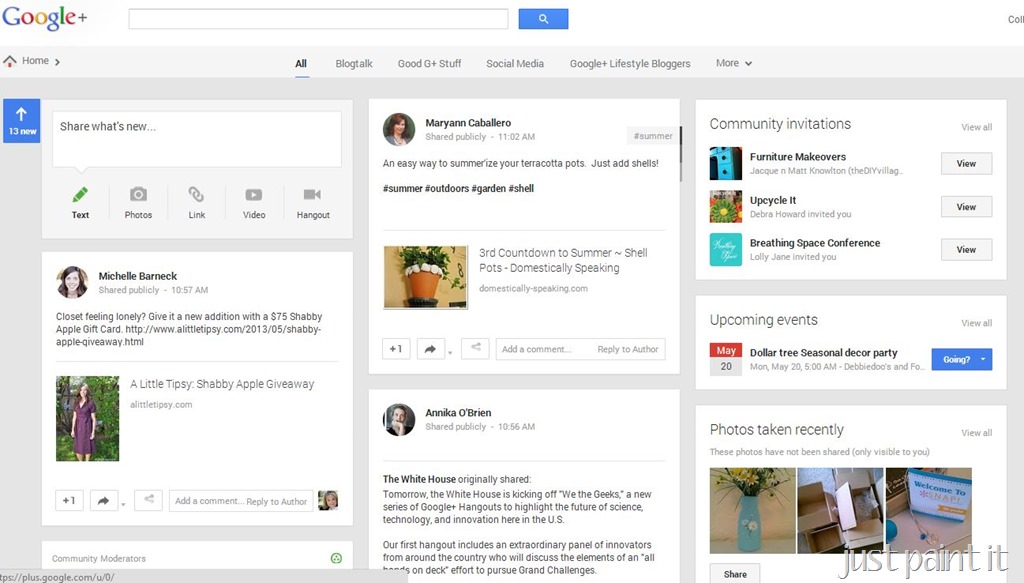Click the May 20 calendar icon
This screenshot has width=1024, height=583.
[726, 359]
